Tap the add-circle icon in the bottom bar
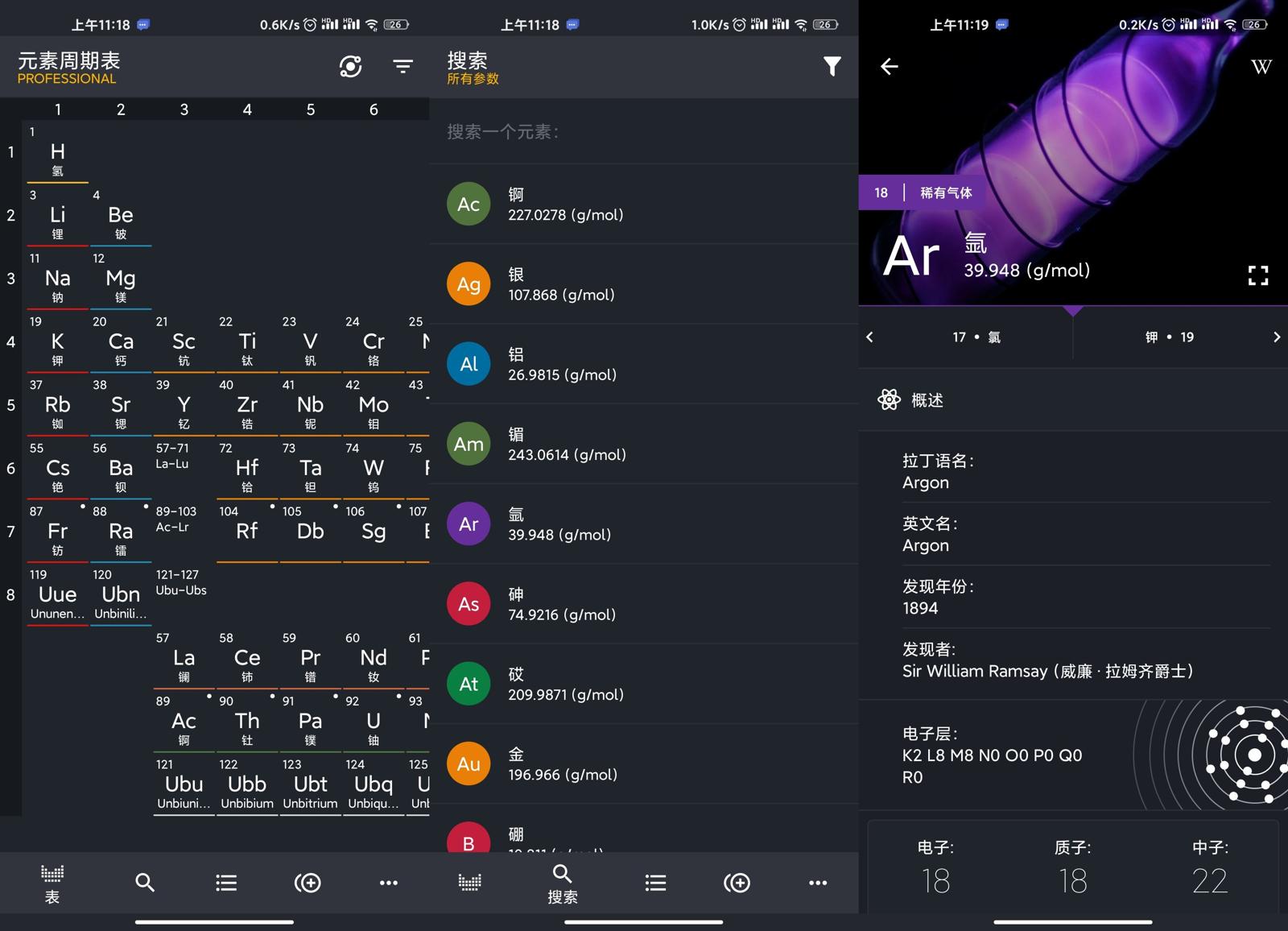Image resolution: width=1288 pixels, height=931 pixels. point(308,883)
